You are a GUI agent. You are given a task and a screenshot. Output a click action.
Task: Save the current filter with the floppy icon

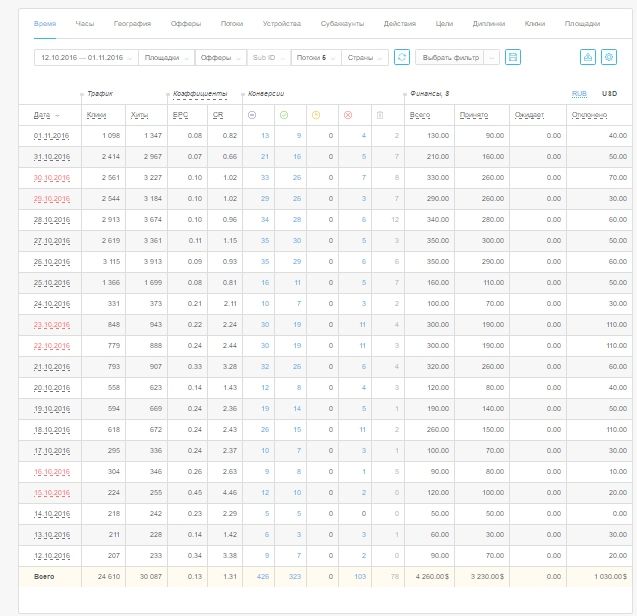tap(513, 57)
